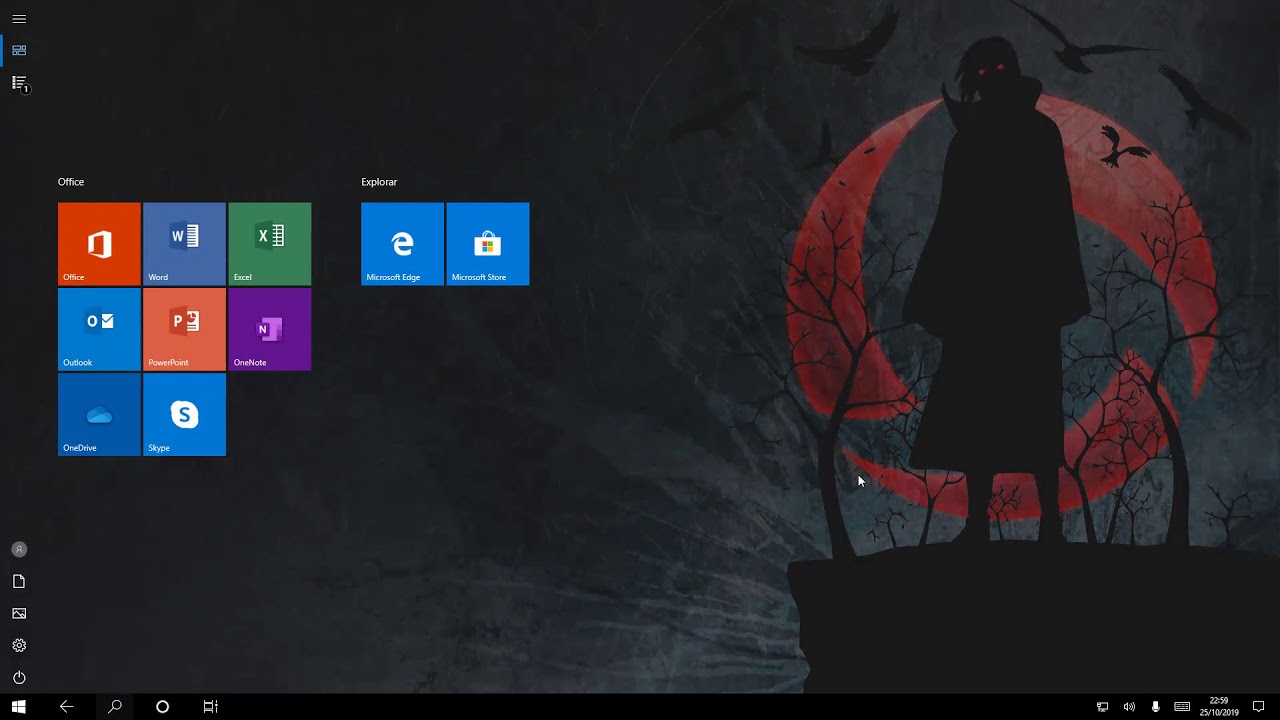Expand the hamburger menu at top left

pos(19,19)
